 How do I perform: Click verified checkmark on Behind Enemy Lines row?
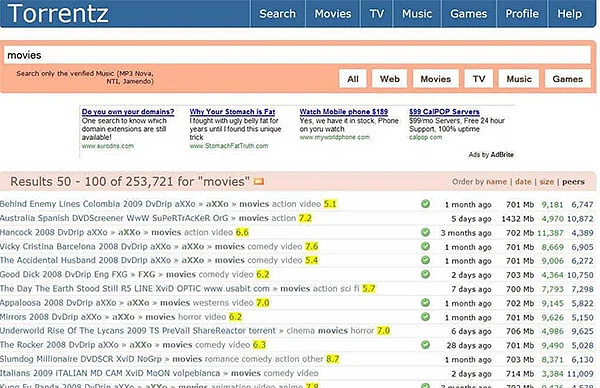(x=425, y=204)
